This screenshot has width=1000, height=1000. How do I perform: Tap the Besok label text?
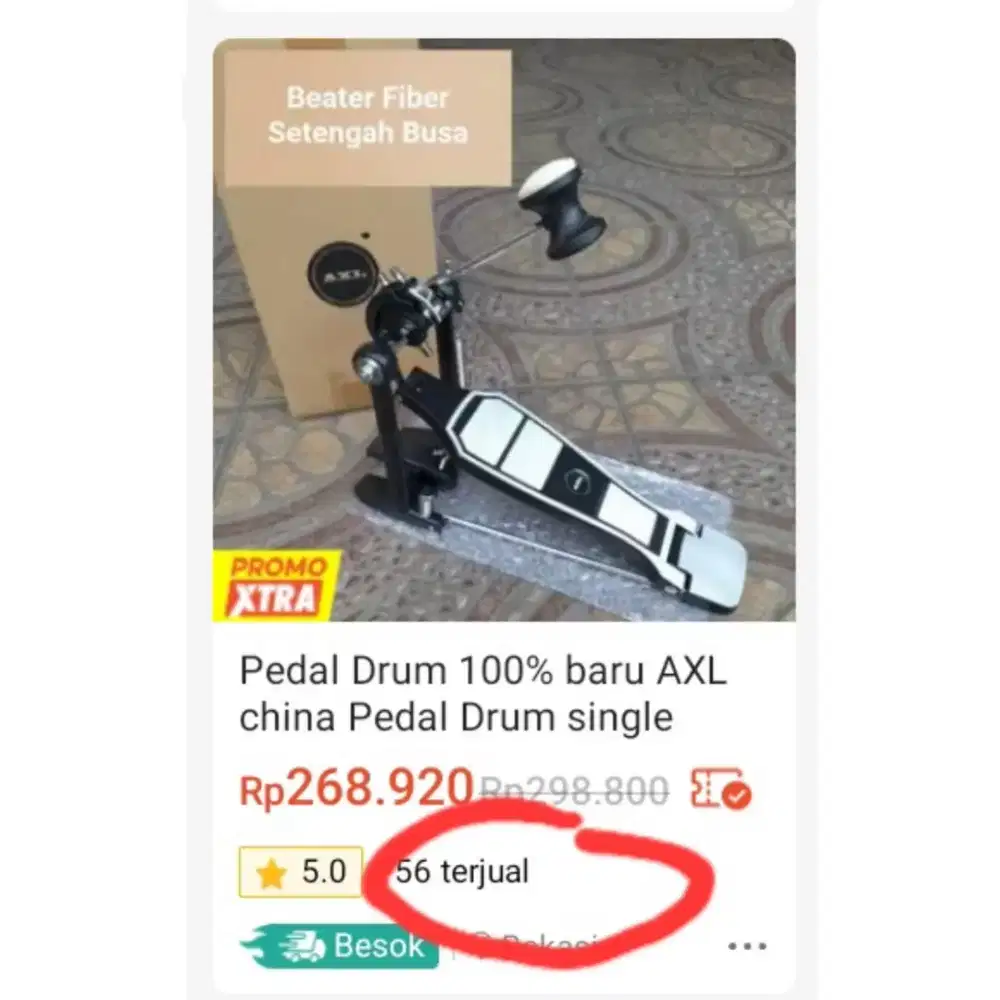[379, 946]
